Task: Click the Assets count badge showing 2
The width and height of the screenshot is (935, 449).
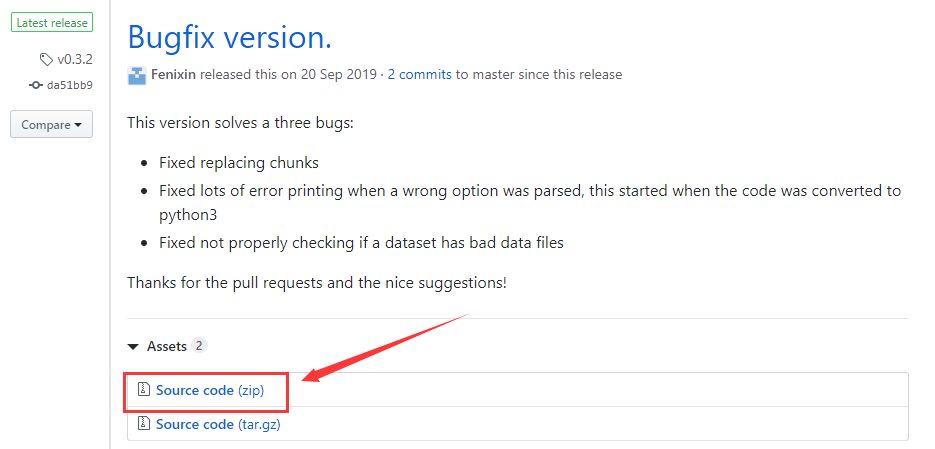Action: (200, 346)
